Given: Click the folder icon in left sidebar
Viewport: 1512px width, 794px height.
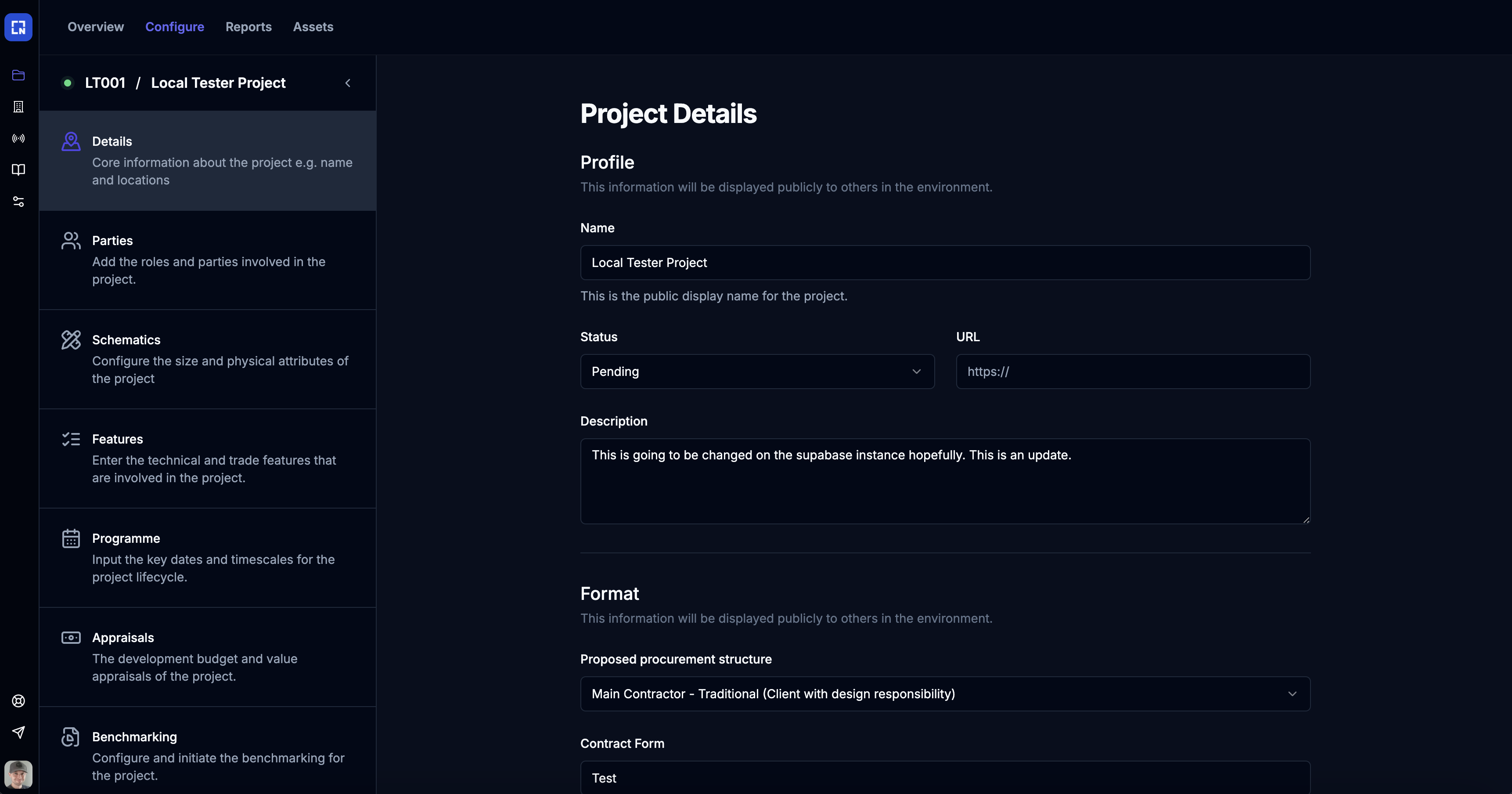Looking at the screenshot, I should [x=18, y=75].
